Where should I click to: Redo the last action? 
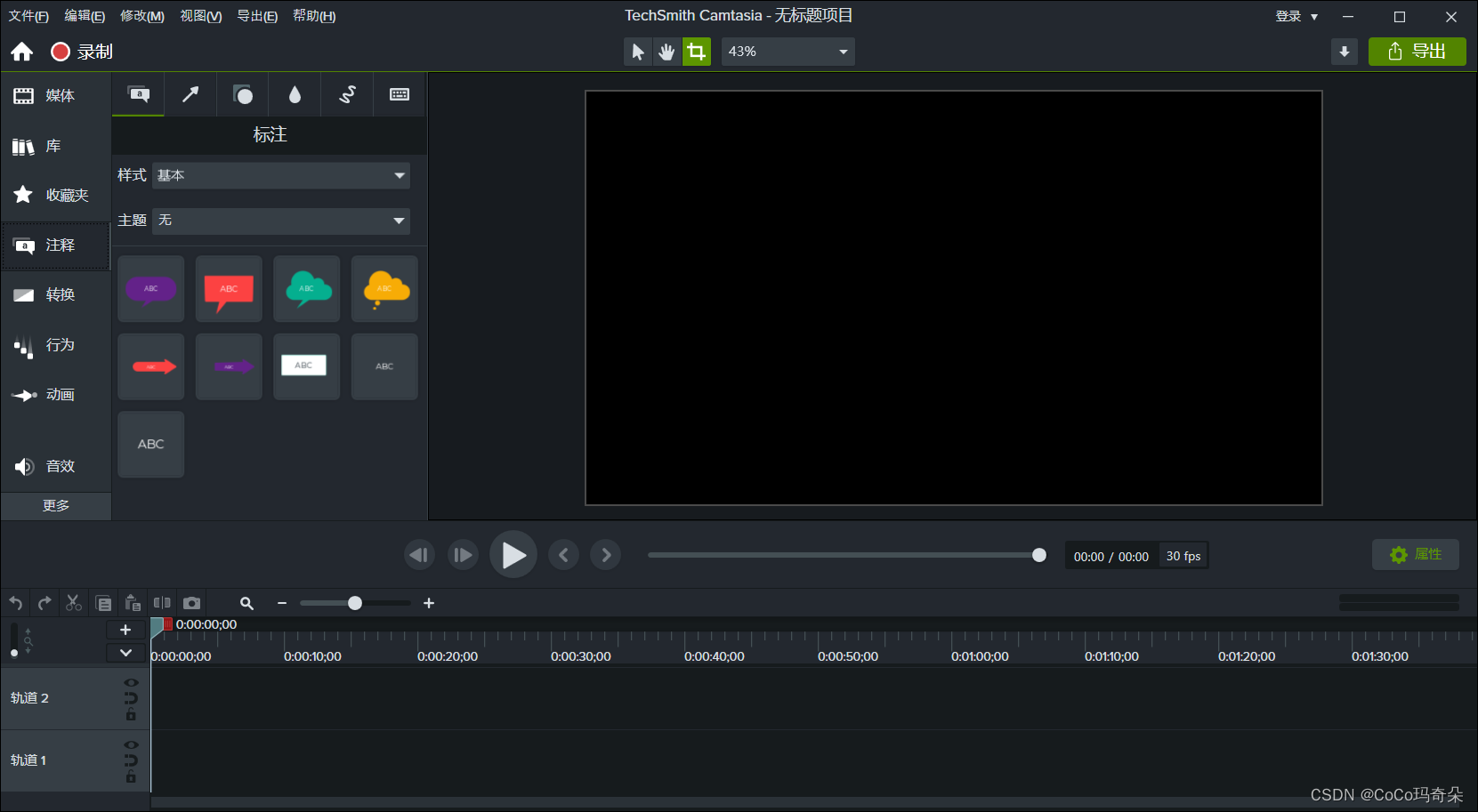point(44,603)
